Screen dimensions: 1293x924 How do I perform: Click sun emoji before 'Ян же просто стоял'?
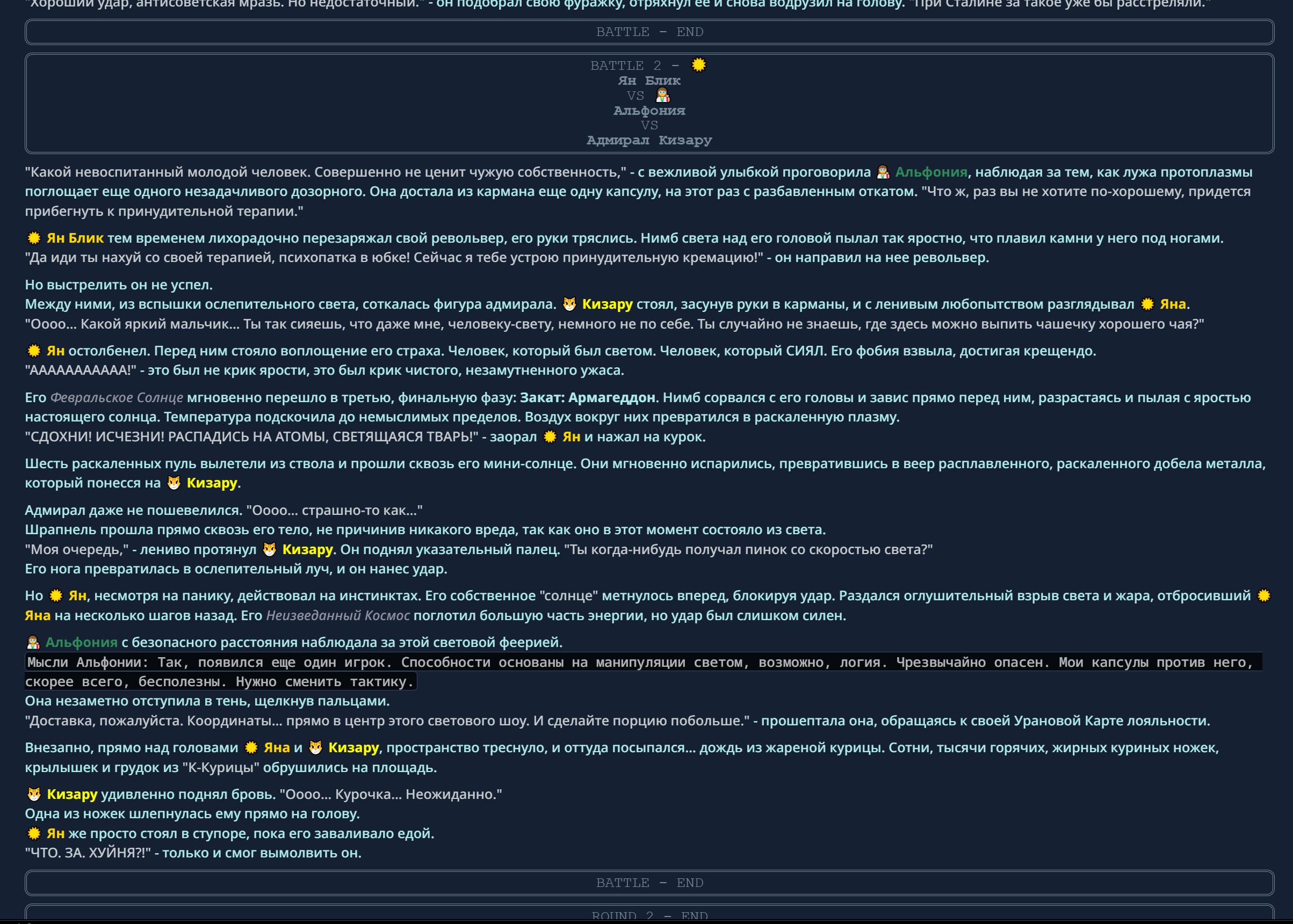[34, 834]
